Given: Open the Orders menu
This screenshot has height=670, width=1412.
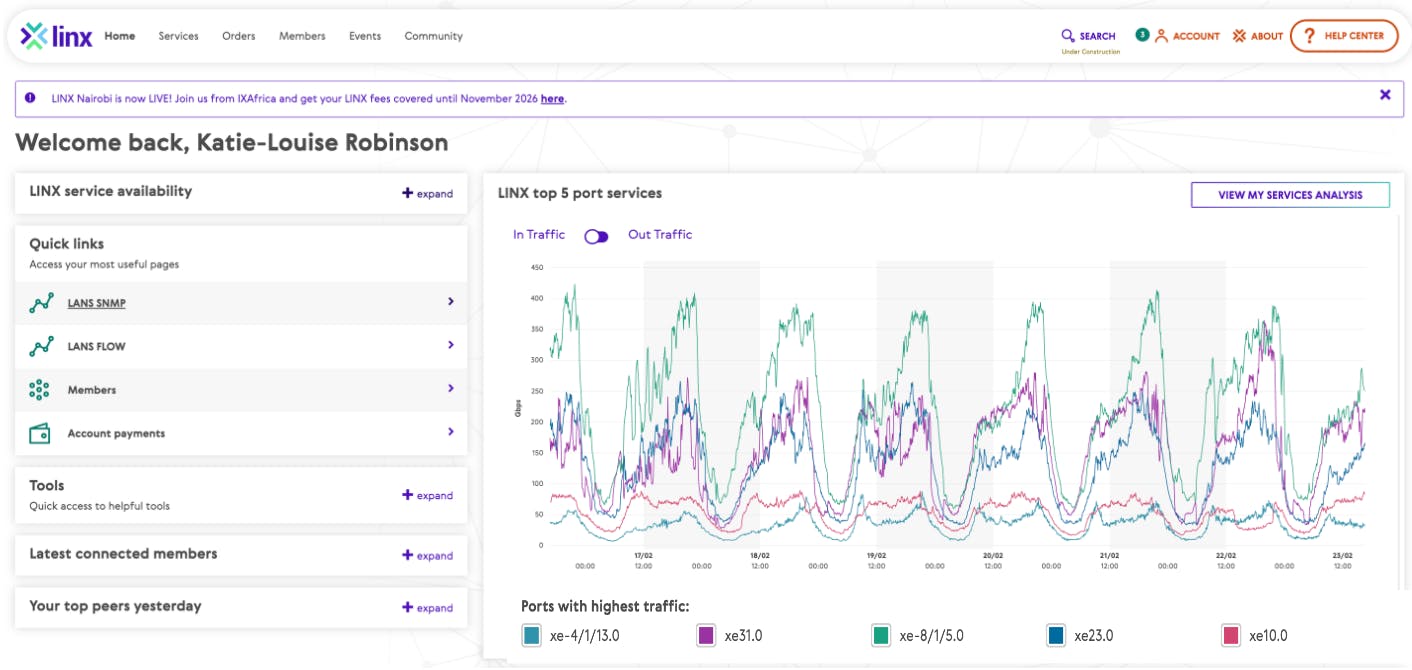Looking at the screenshot, I should coord(239,36).
